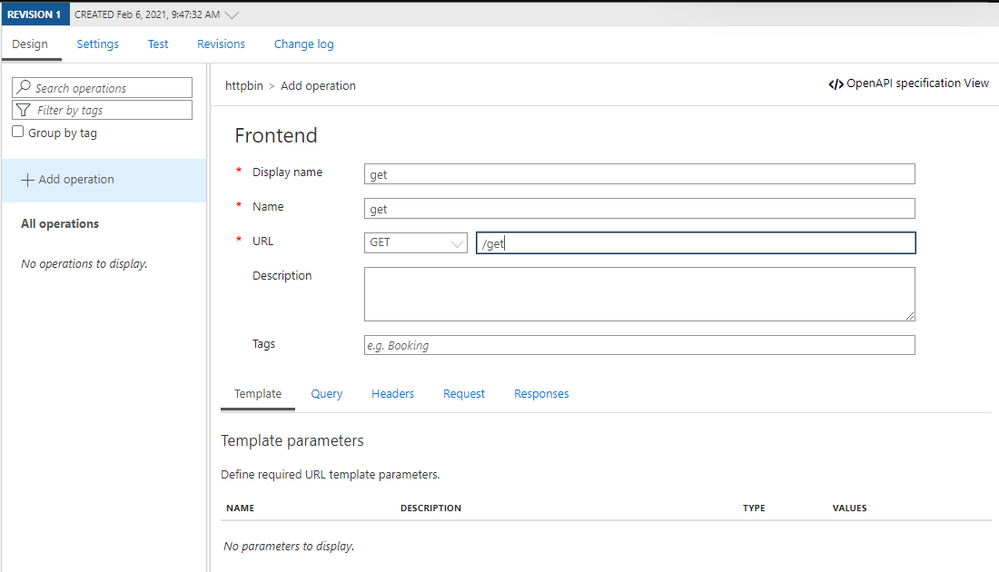
Task: Go to the Revisions tab
Action: pyautogui.click(x=221, y=44)
